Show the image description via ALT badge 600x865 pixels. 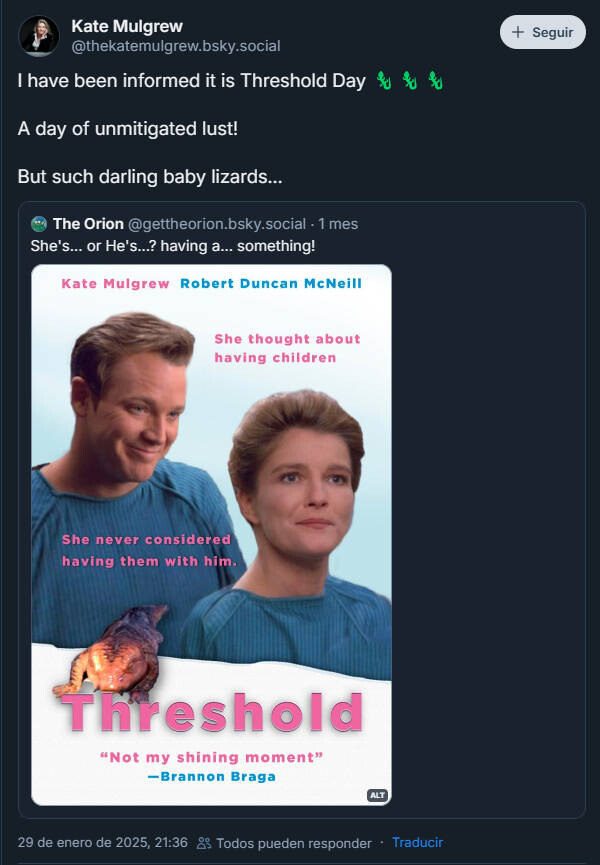pyautogui.click(x=378, y=795)
